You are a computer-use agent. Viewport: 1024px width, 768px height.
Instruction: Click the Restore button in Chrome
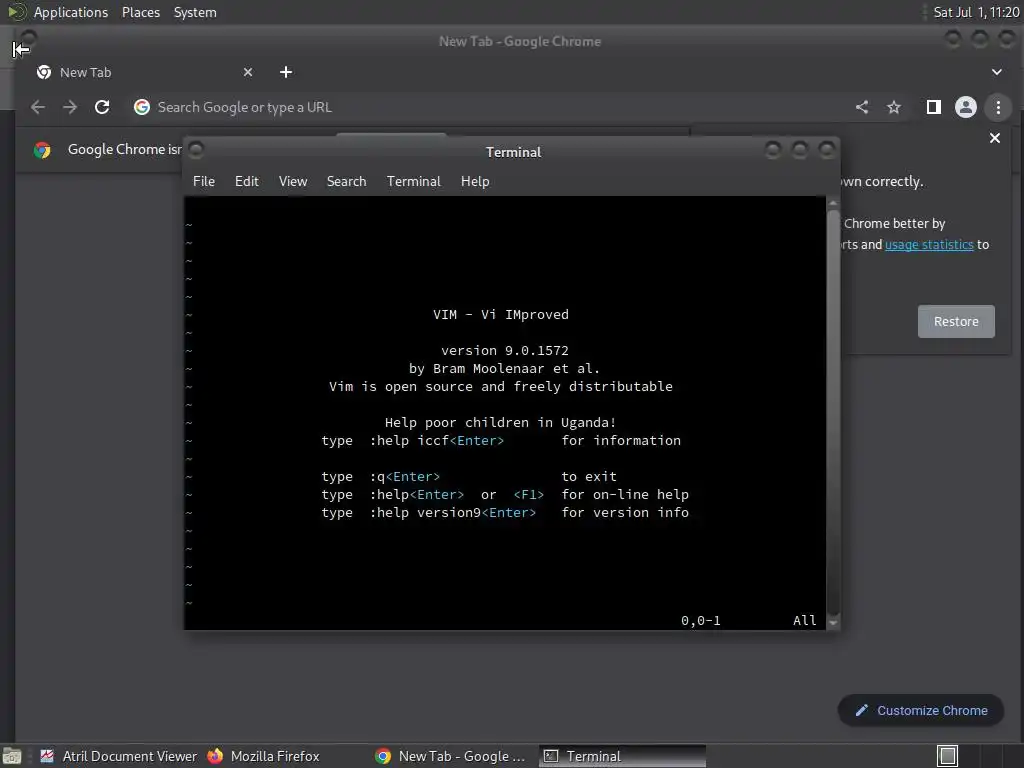tap(956, 321)
